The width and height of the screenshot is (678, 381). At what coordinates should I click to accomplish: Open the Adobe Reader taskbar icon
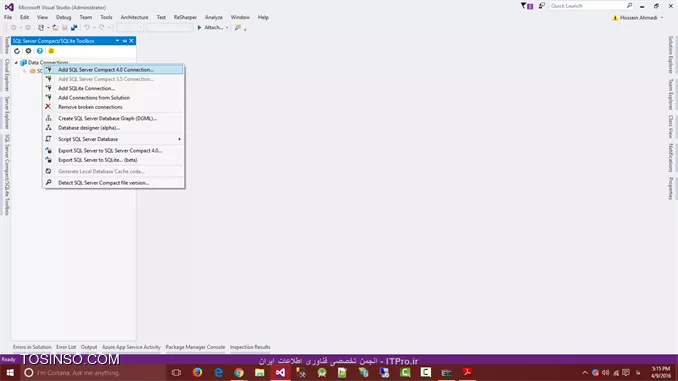pyautogui.click(x=467, y=372)
